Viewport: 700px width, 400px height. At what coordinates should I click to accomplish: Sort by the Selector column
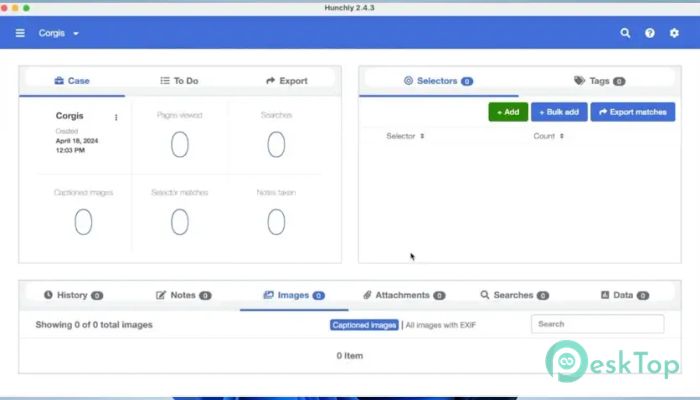405,136
